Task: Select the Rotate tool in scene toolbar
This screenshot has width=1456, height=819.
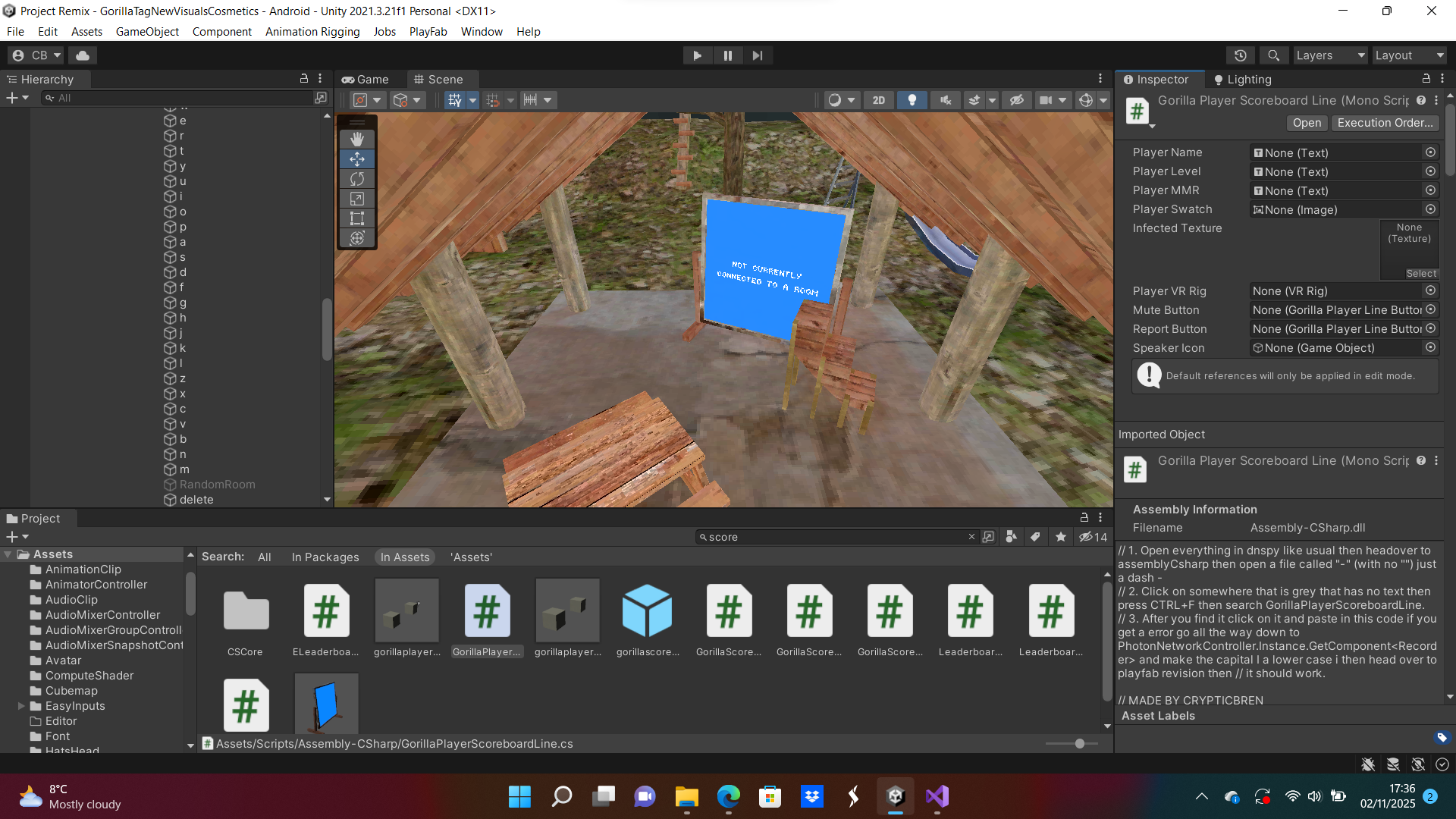Action: tap(357, 179)
